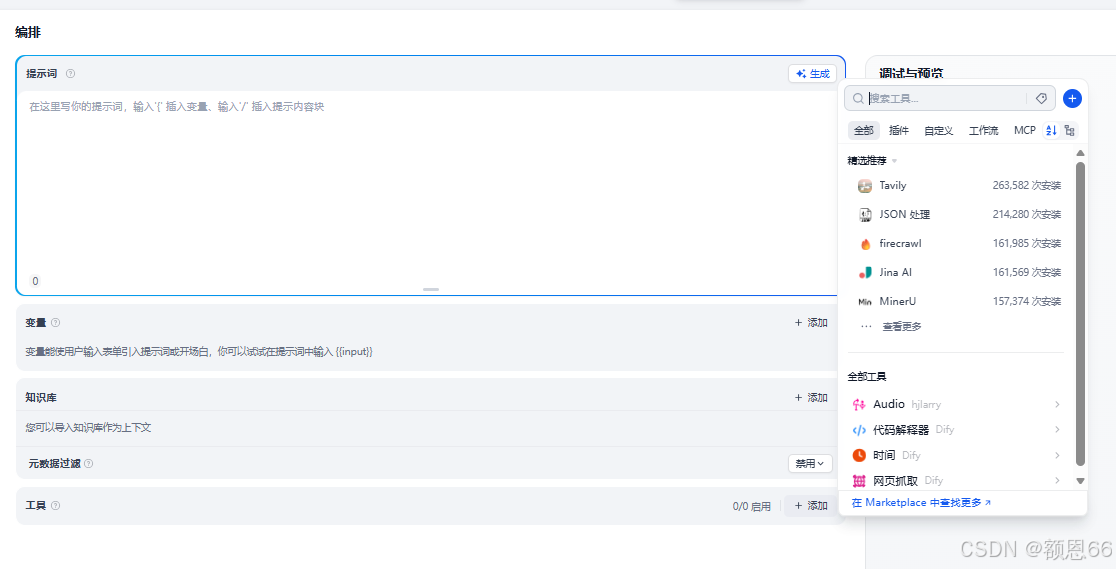Switch to the 插件 tab
This screenshot has width=1116, height=569.
pyautogui.click(x=899, y=130)
